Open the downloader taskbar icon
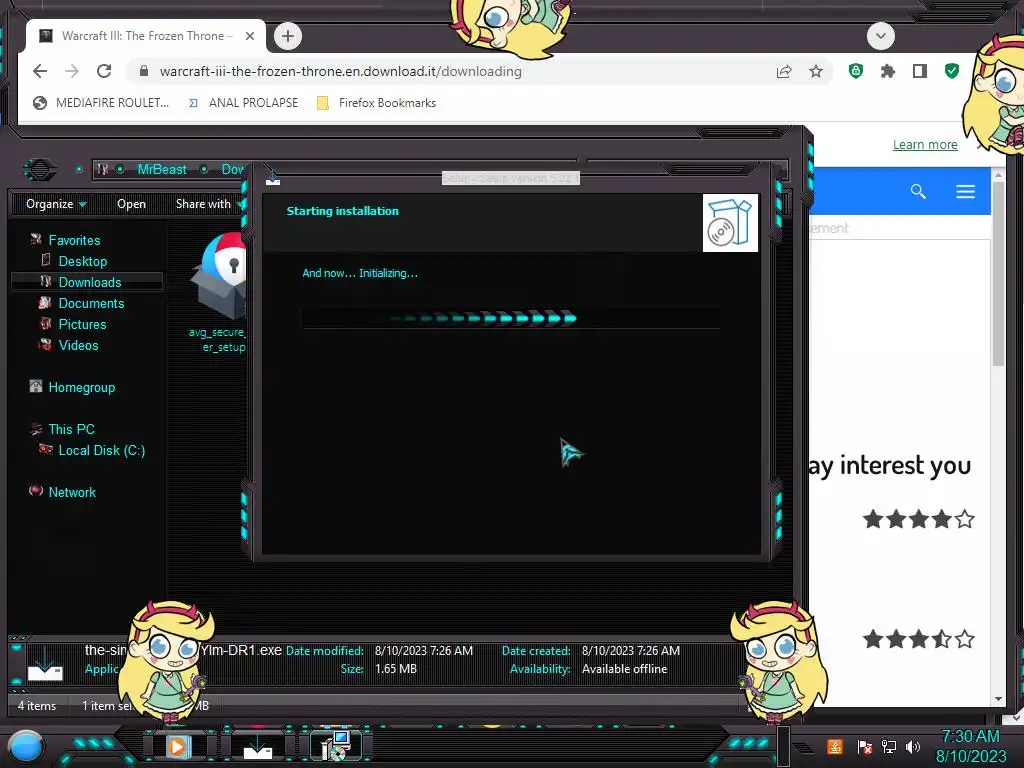 tap(257, 745)
